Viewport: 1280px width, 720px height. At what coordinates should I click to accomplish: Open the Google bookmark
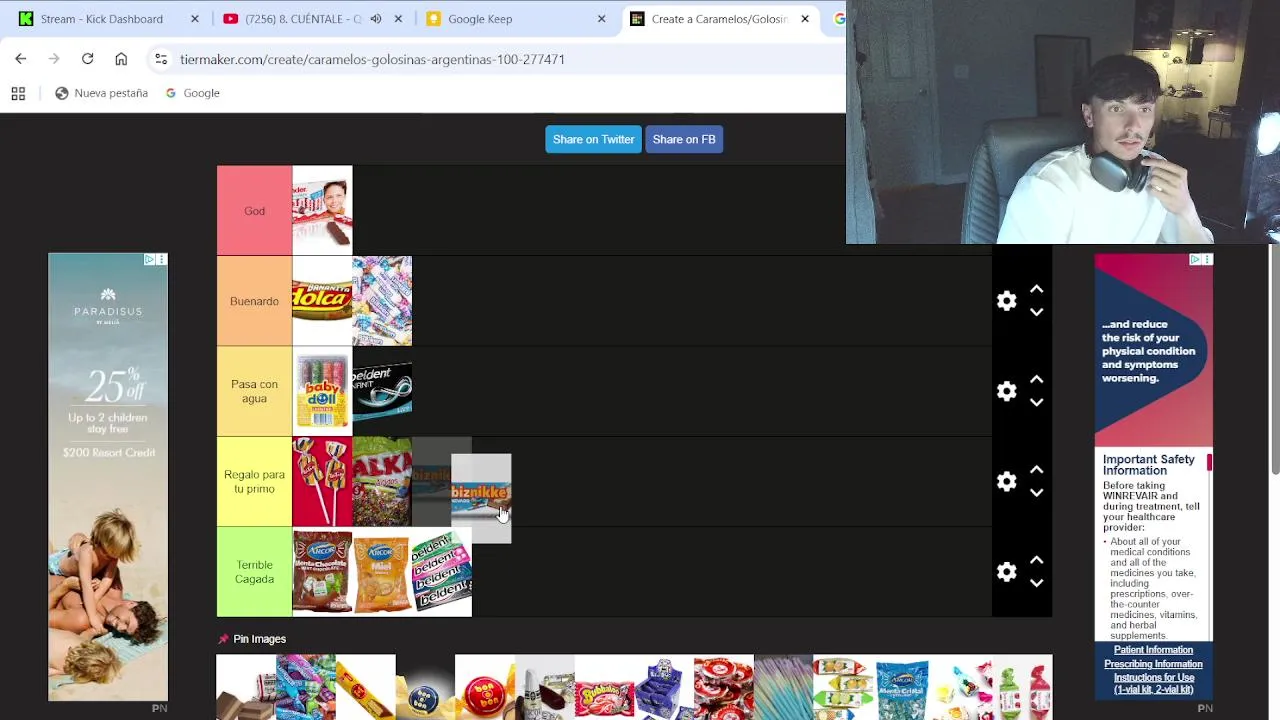192,93
